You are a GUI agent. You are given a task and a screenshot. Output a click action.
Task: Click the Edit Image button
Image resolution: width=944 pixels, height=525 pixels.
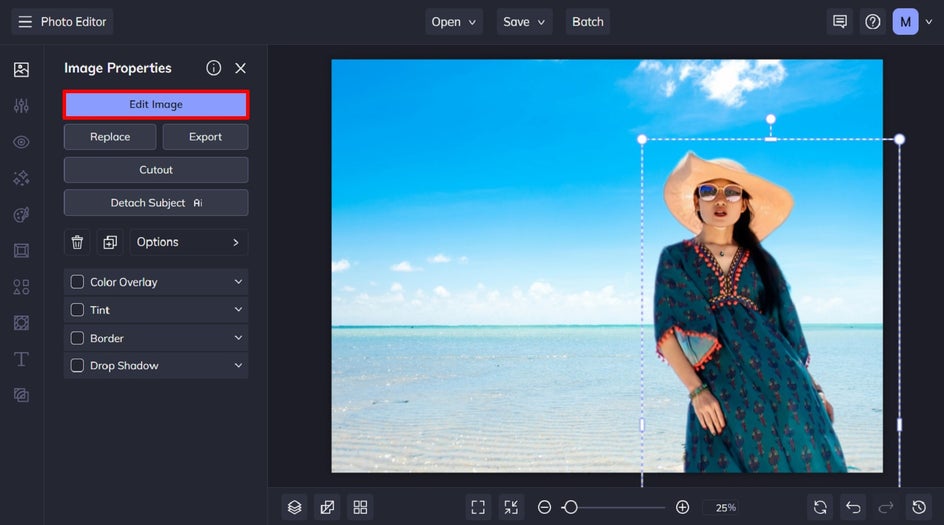[156, 105]
